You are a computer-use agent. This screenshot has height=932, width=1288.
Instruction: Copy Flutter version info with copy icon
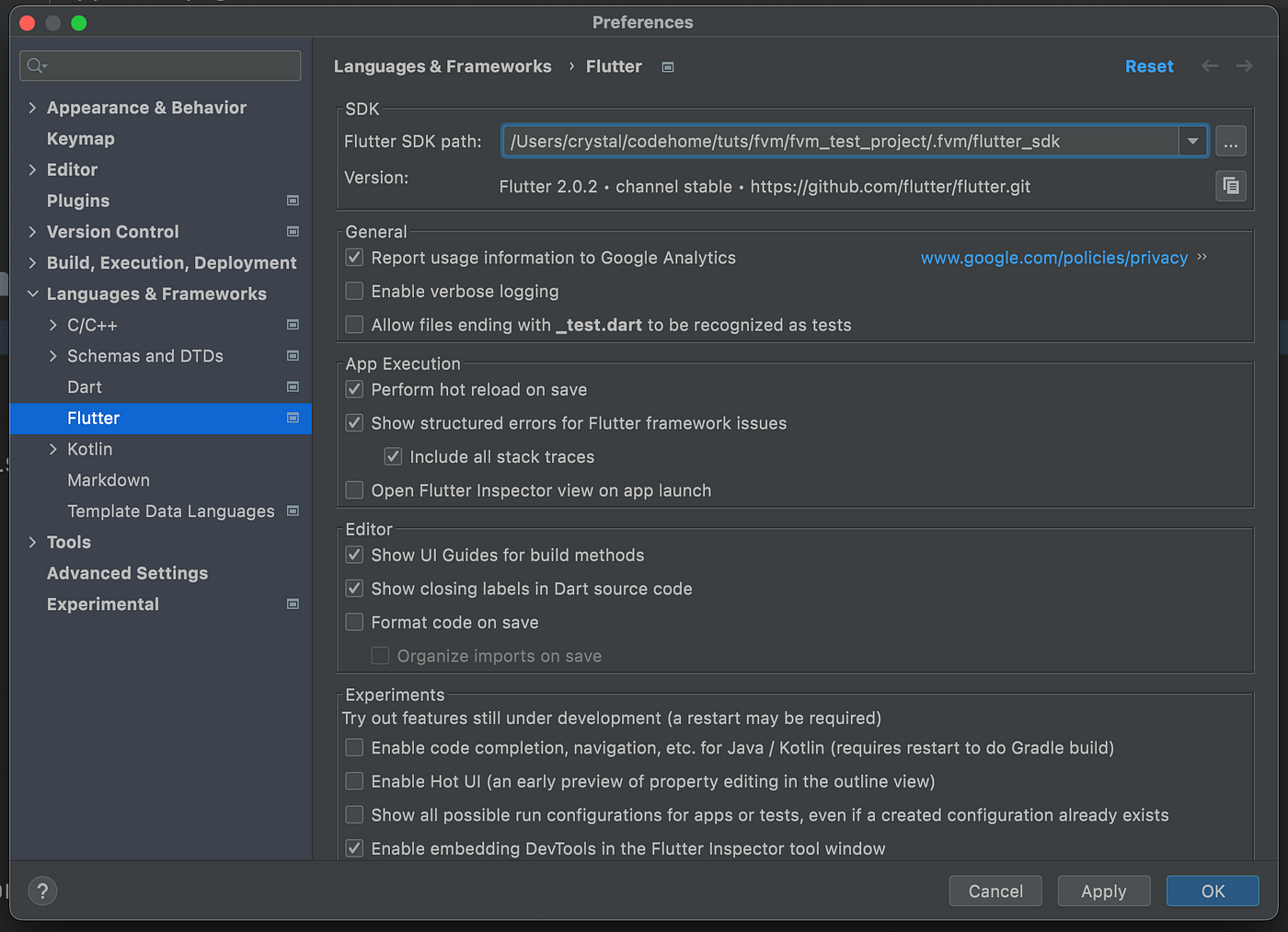coord(1231,186)
